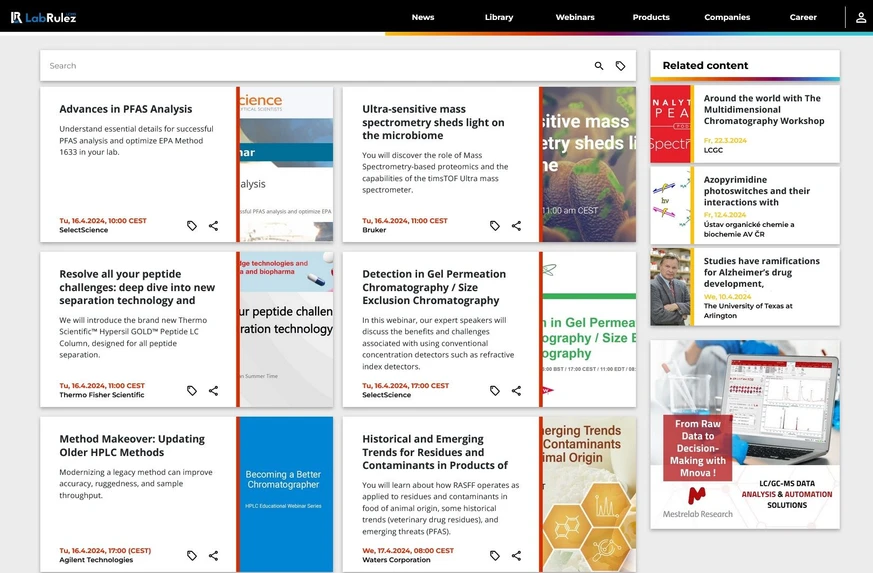Click 'Thermo Fisher Scientific' organizer text

coord(102,395)
